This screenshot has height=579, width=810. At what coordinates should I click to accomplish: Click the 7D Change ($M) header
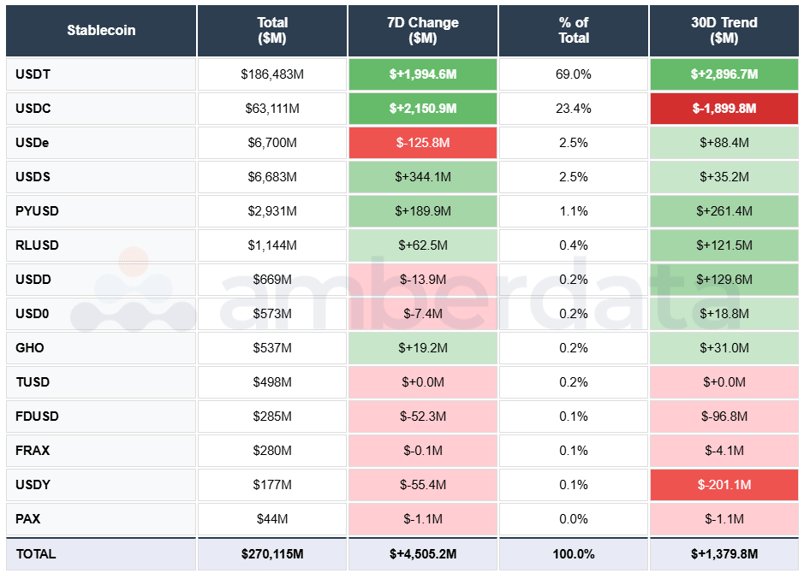(x=422, y=31)
